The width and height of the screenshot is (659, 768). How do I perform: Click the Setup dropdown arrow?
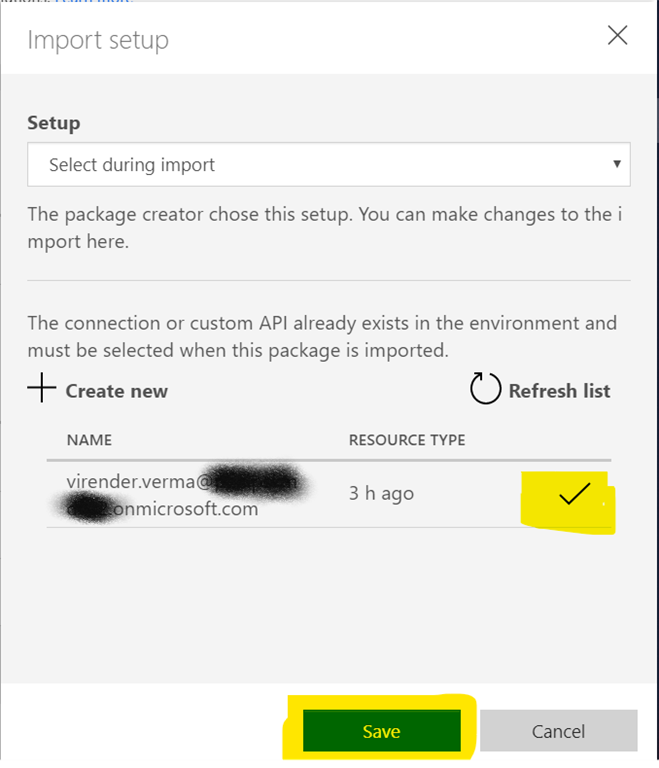tap(617, 164)
